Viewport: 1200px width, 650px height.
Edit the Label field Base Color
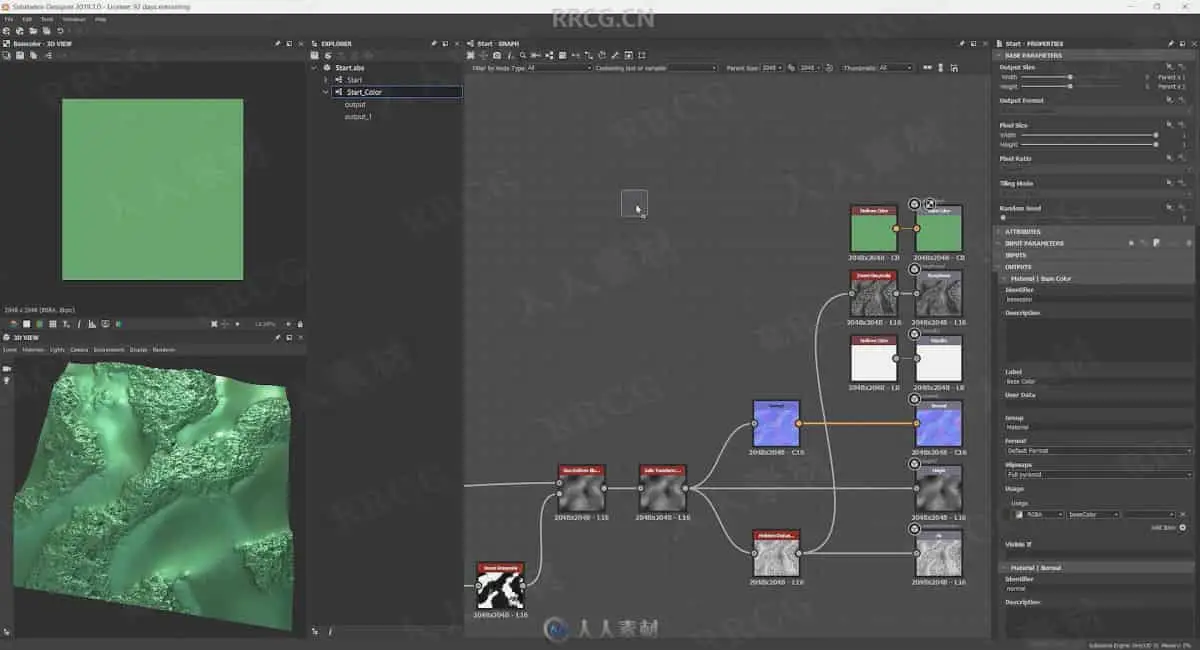[x=1098, y=381]
